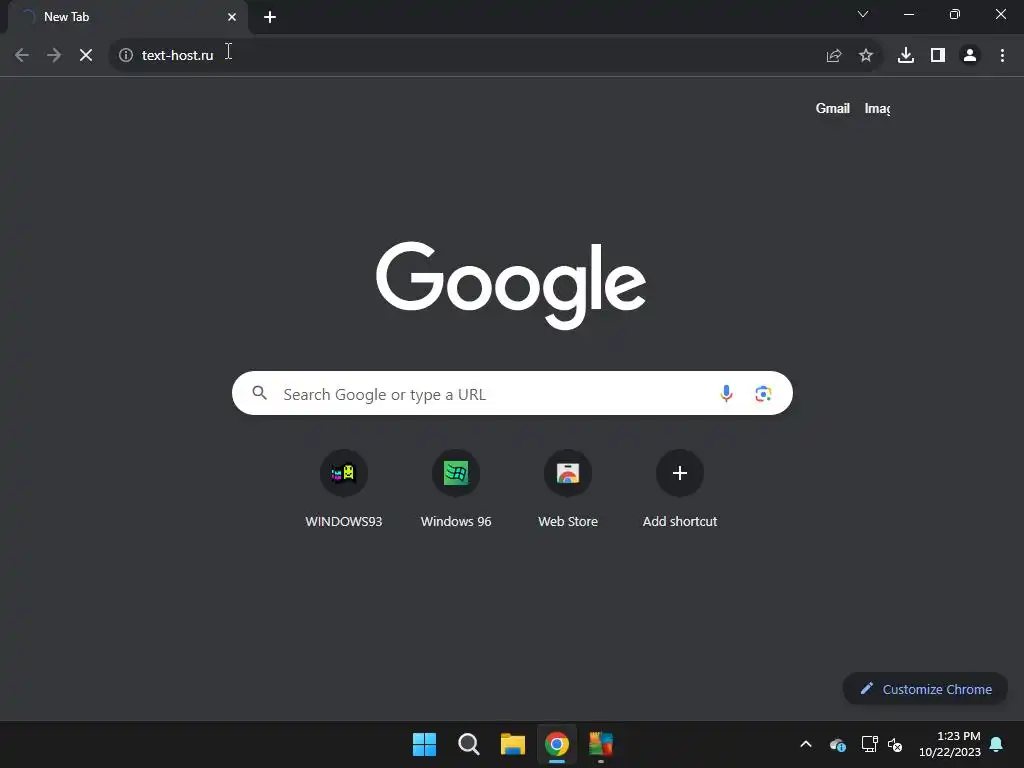Image resolution: width=1024 pixels, height=768 pixels.
Task: Search by image with Lens icon
Action: [x=763, y=394]
